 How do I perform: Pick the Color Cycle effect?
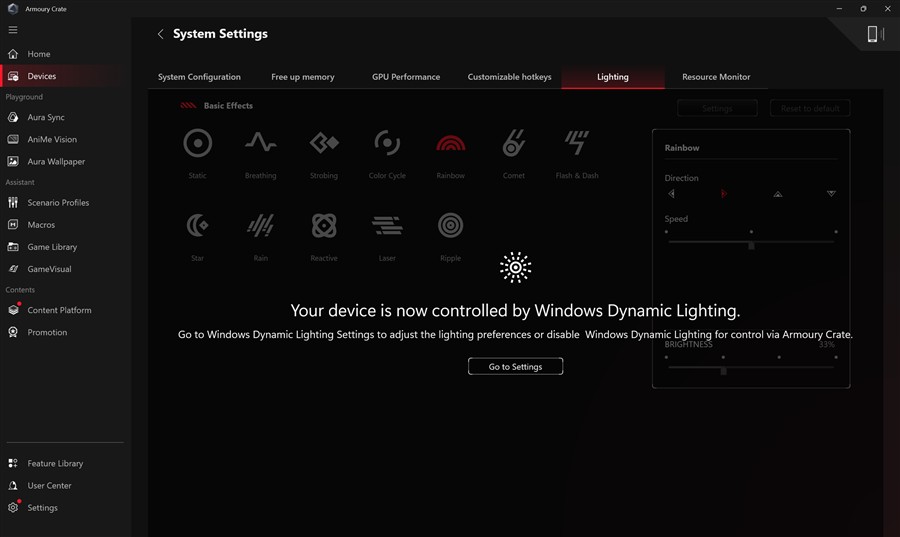387,144
